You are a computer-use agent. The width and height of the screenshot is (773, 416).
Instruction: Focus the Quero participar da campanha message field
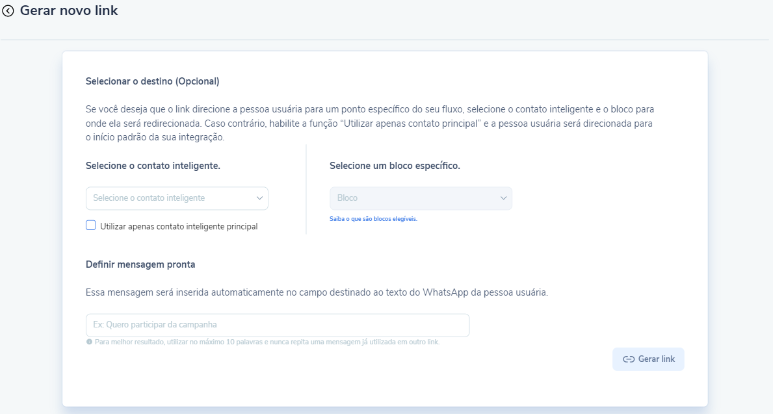click(277, 325)
